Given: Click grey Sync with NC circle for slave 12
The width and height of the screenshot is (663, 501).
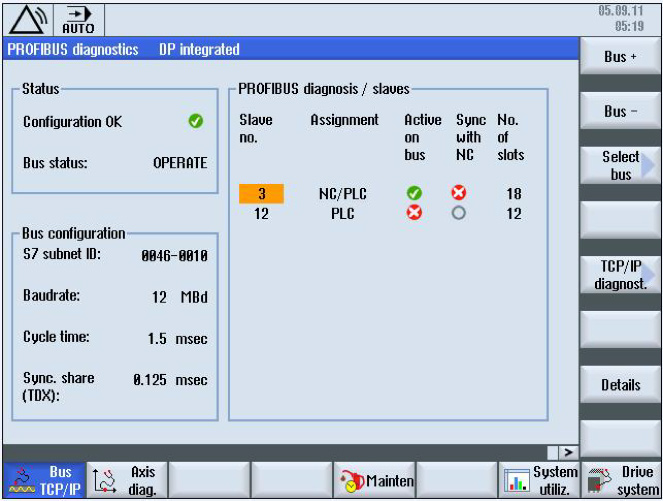Looking at the screenshot, I should coord(459,213).
